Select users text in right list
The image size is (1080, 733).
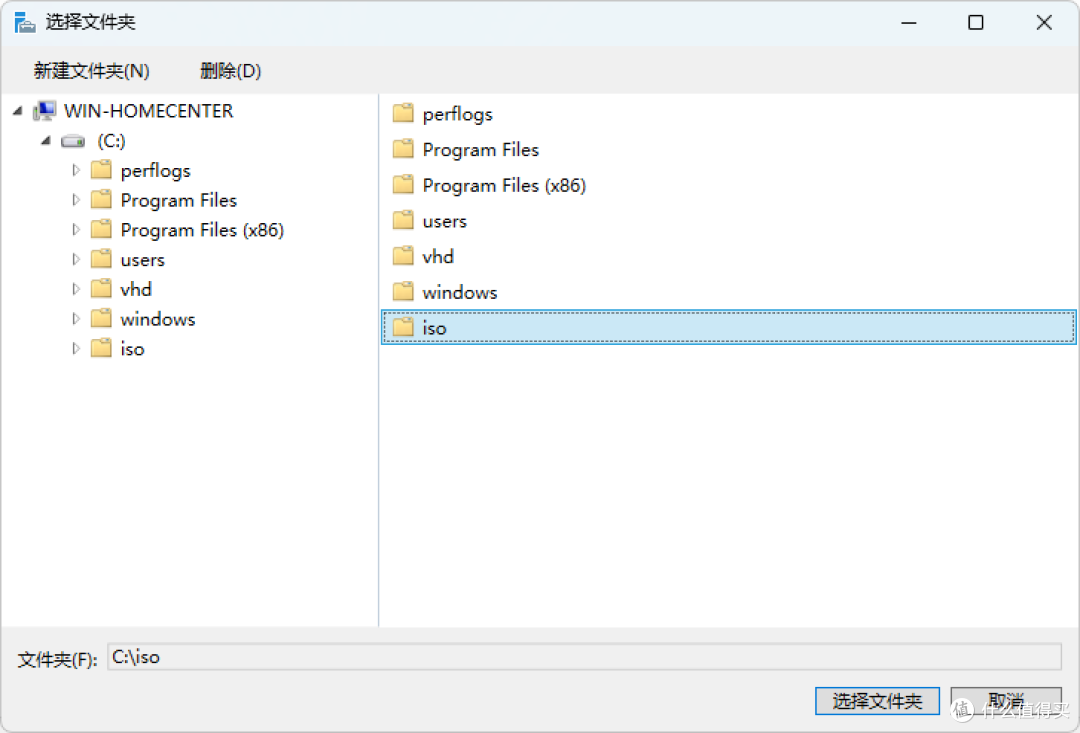[445, 222]
